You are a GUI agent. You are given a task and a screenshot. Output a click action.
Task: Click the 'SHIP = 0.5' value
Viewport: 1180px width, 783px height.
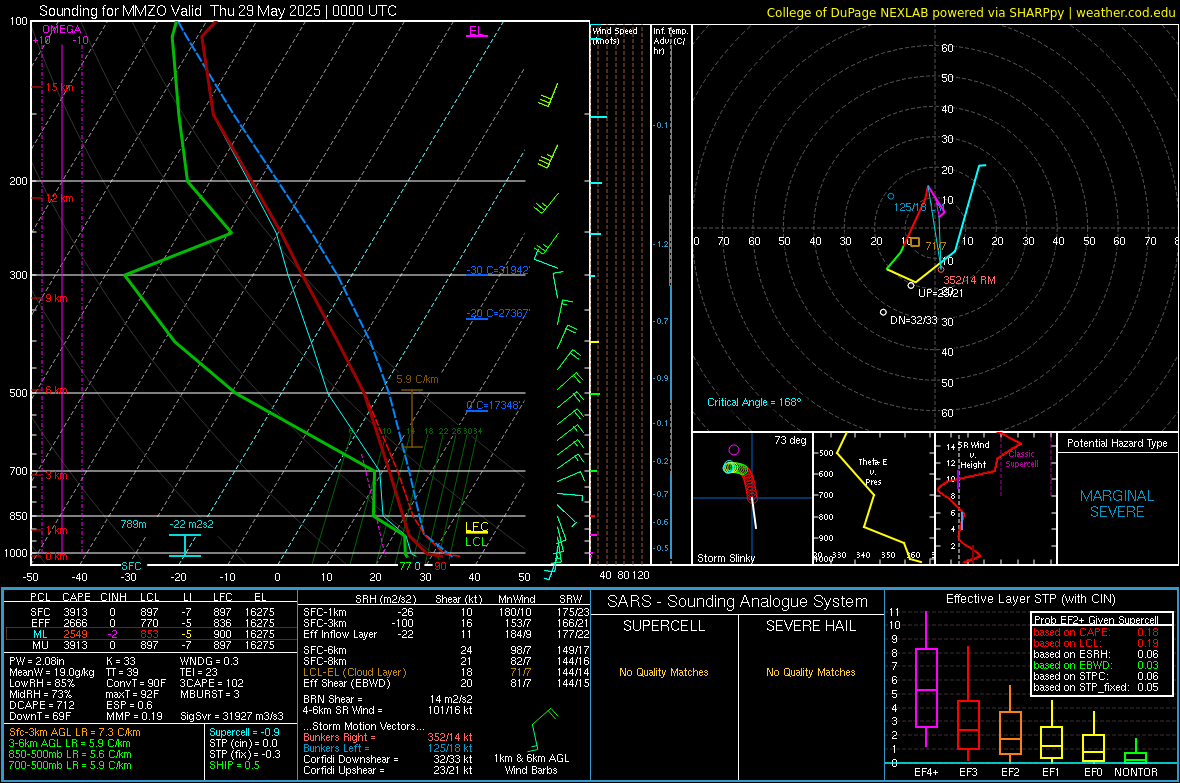[x=234, y=765]
